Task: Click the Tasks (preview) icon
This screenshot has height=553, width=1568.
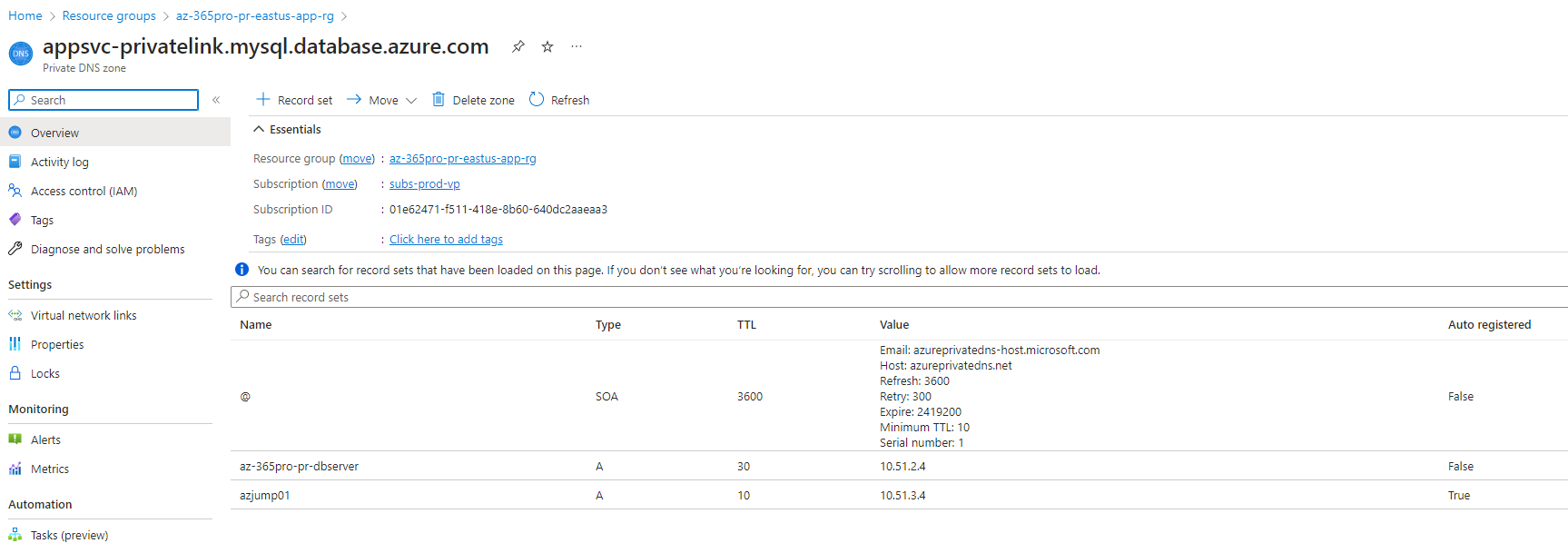Action: [15, 535]
